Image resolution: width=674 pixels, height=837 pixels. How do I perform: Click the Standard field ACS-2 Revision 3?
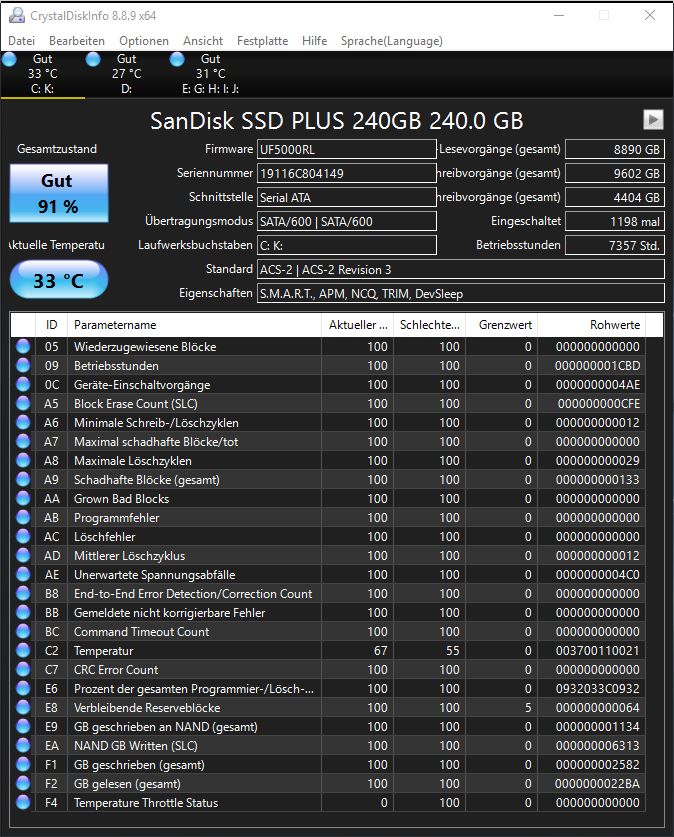461,270
